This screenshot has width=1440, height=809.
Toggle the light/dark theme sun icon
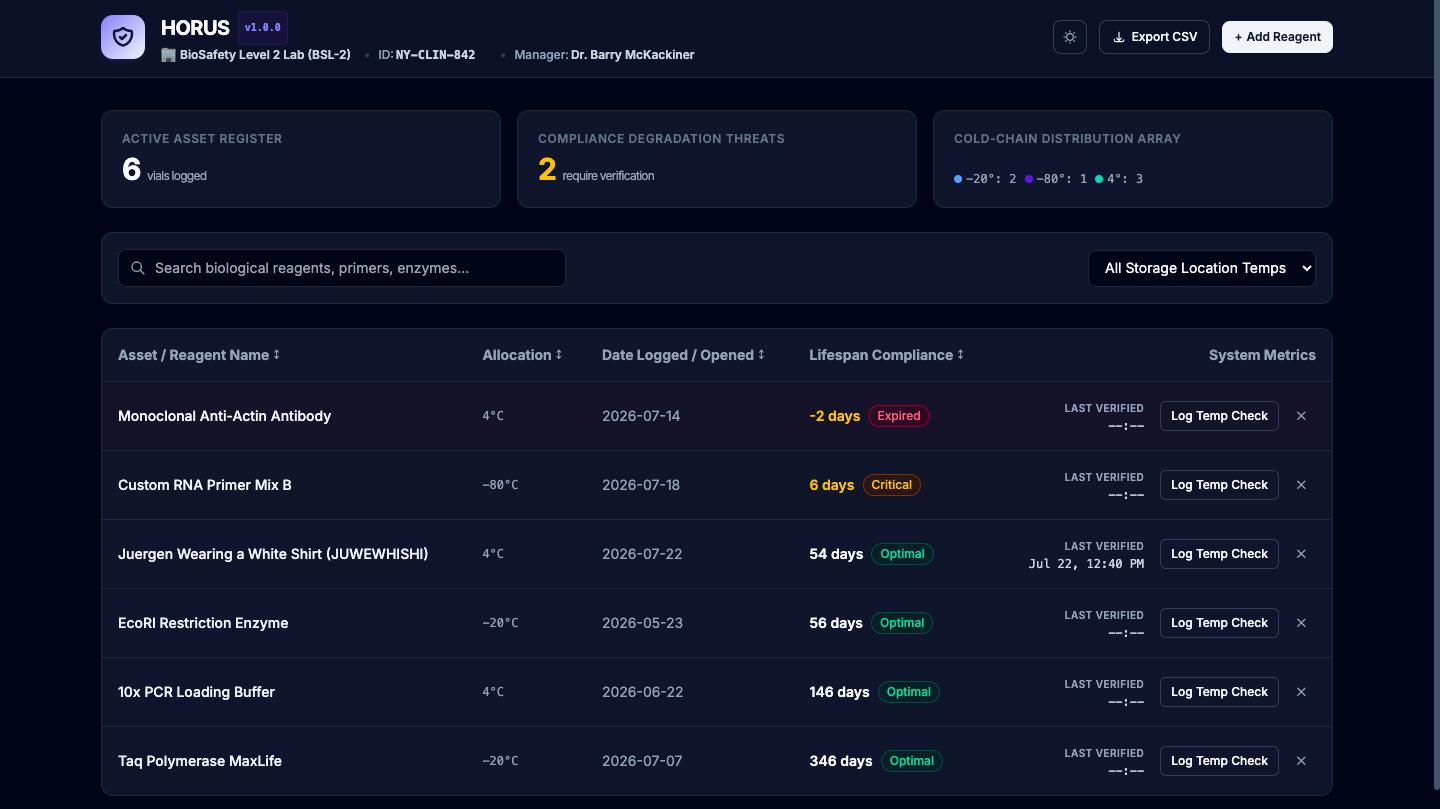(1070, 37)
